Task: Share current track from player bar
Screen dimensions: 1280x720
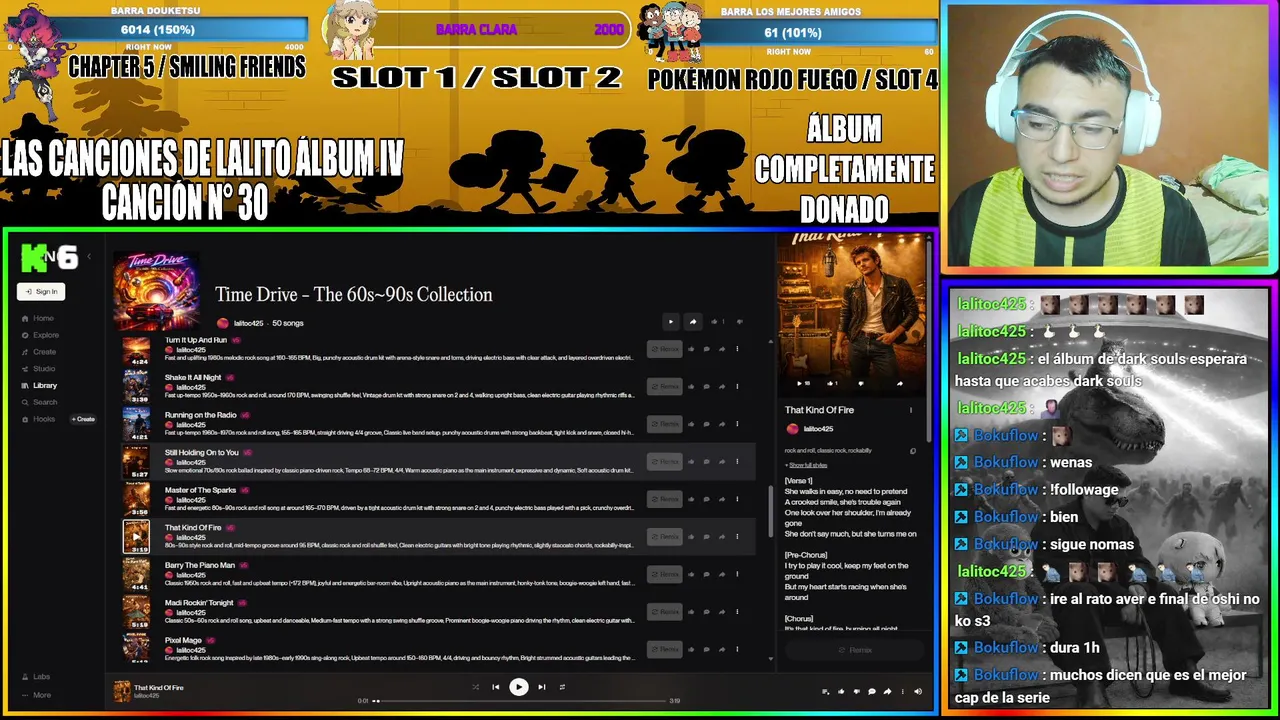Action: 887,691
